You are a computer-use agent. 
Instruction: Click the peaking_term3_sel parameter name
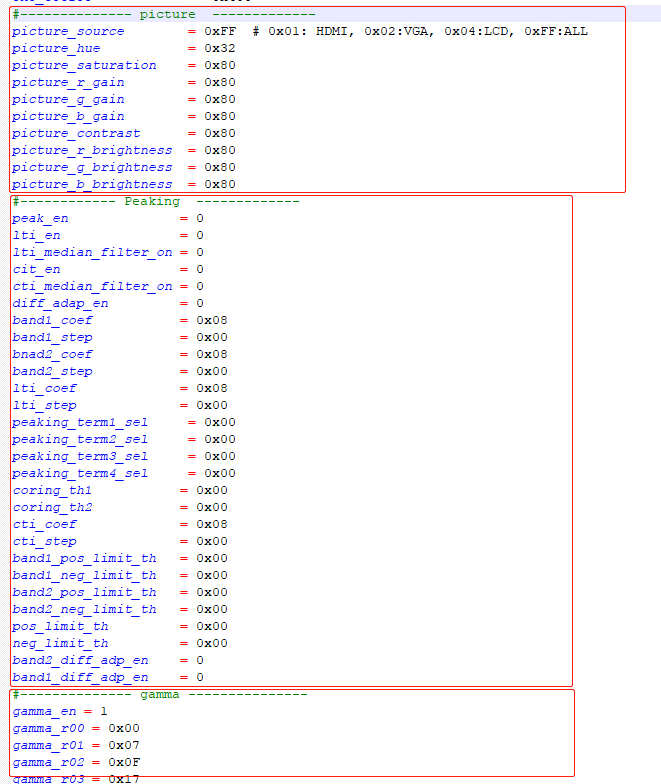point(80,456)
